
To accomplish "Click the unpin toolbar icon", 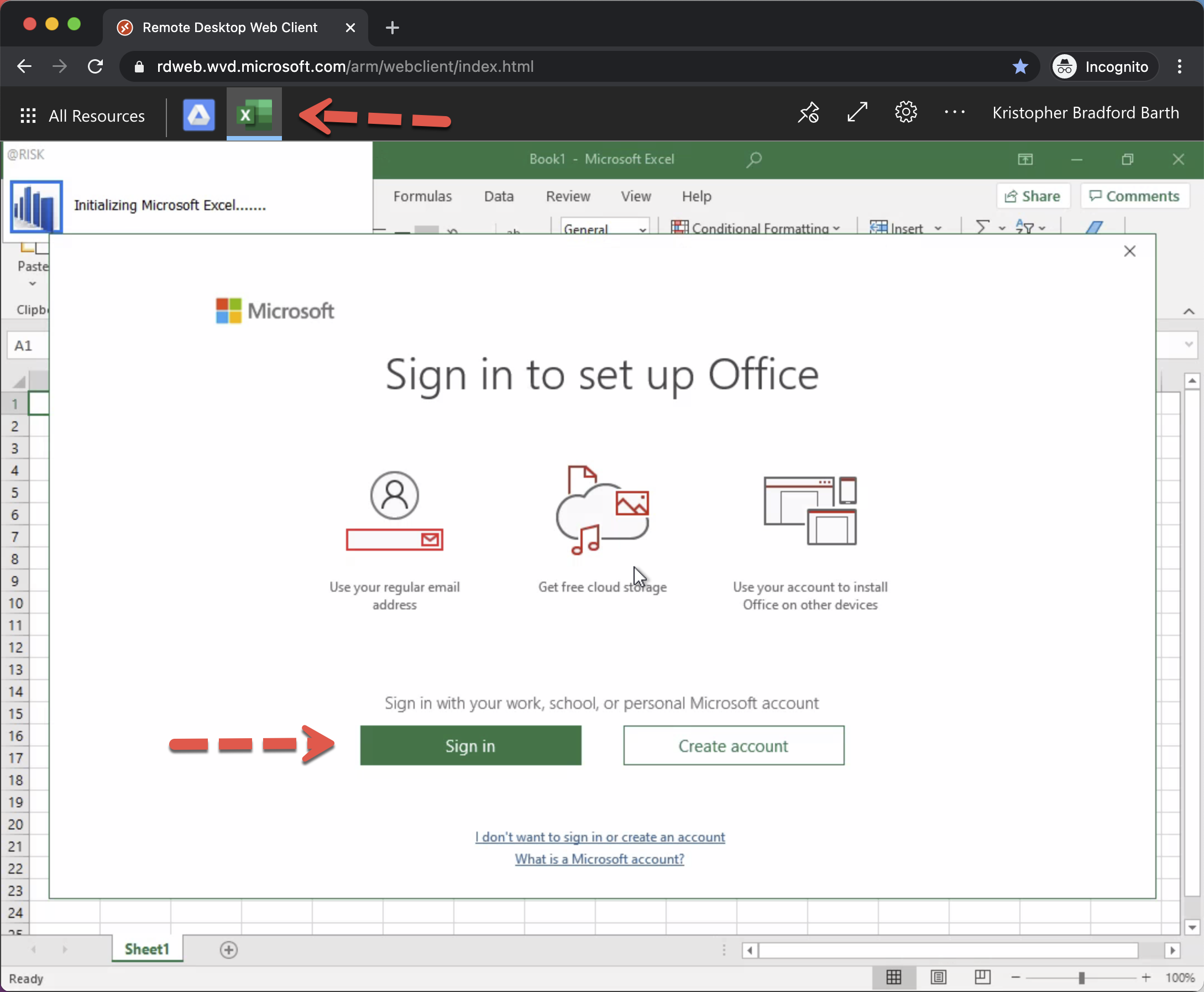I will pos(809,112).
